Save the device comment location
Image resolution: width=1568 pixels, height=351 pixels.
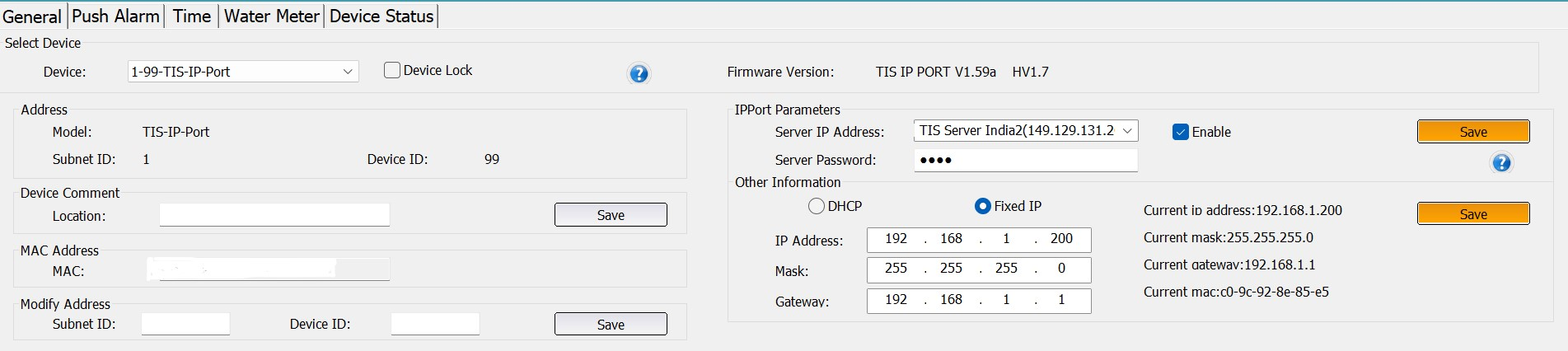pos(611,214)
